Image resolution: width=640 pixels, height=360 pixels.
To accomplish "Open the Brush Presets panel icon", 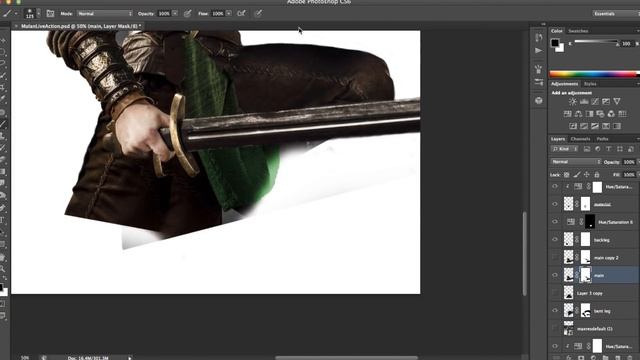I will [539, 83].
